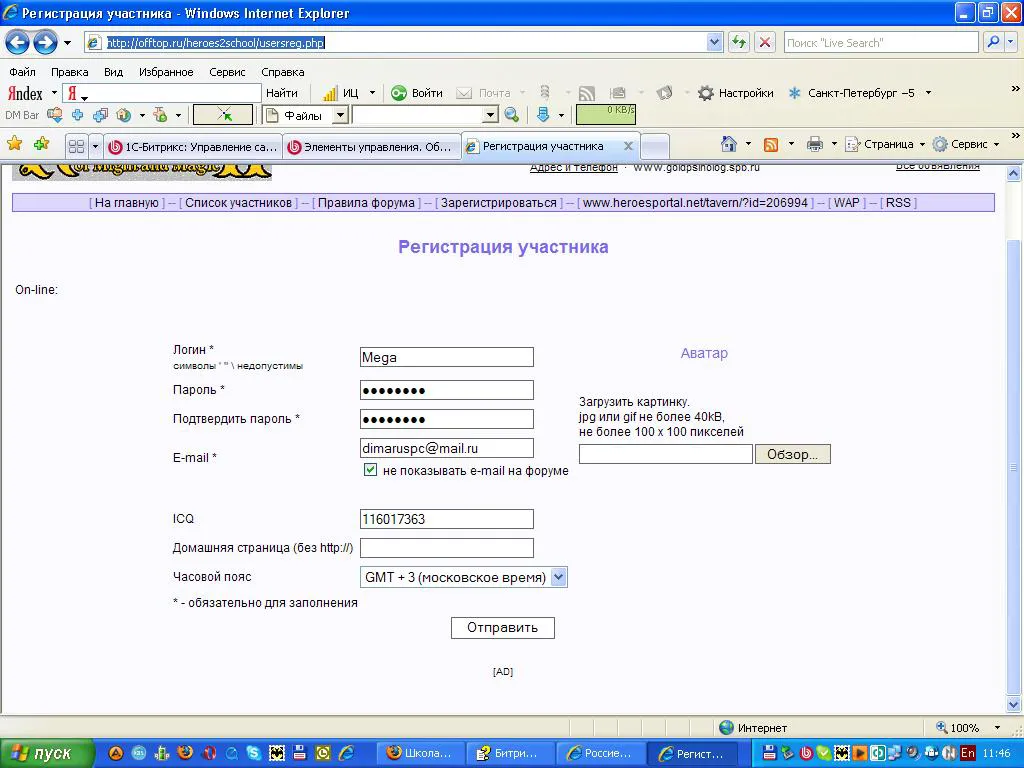Click the Refresh page icon

pos(739,42)
